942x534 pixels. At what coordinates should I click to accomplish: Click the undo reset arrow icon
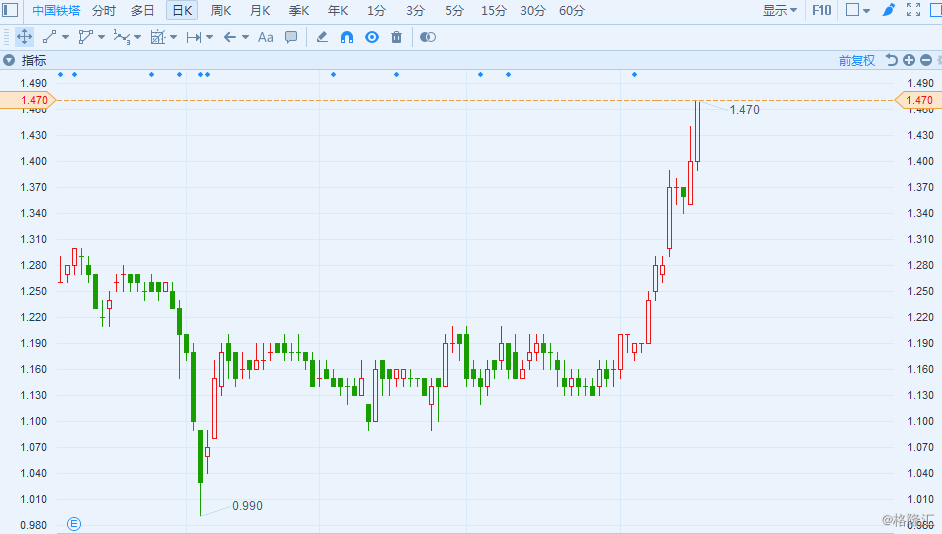tap(892, 60)
